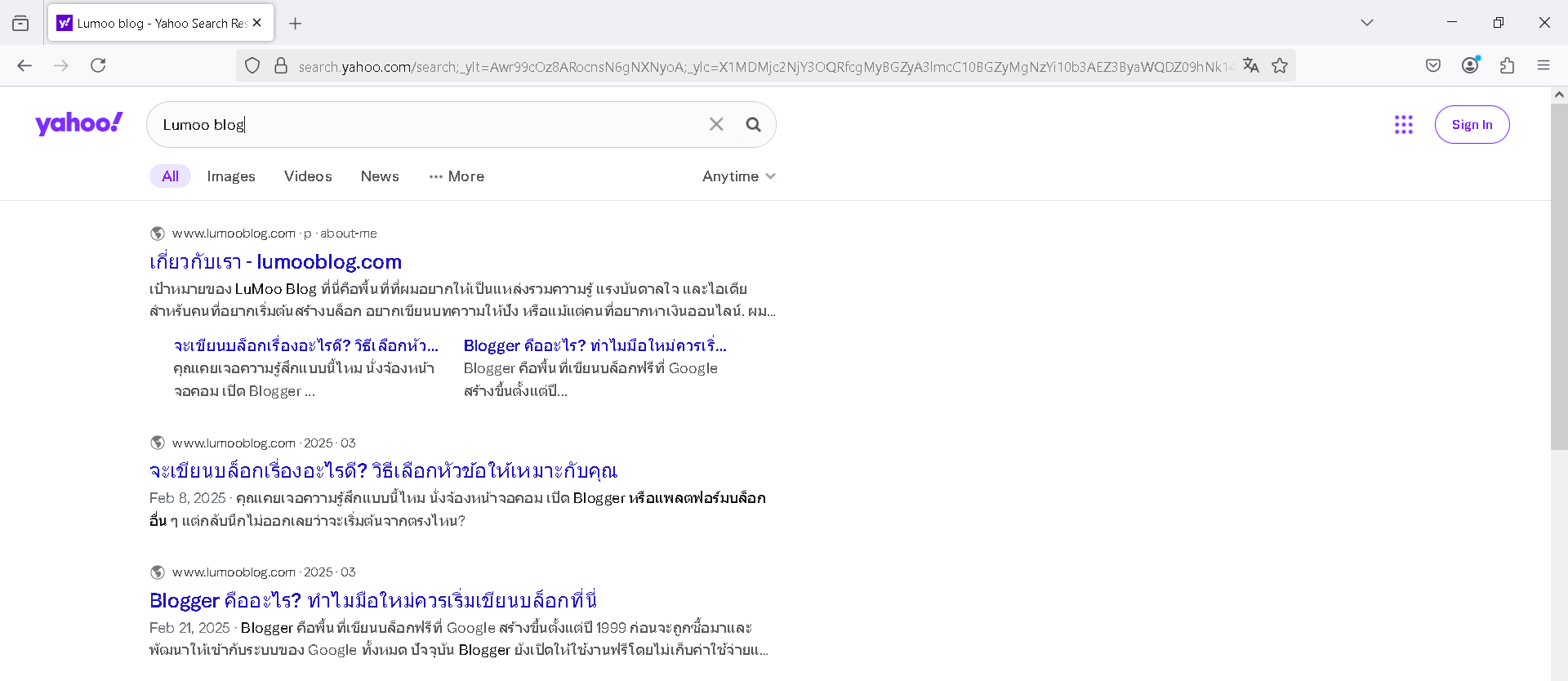Switch to the News tab
1568x681 pixels.
380,176
